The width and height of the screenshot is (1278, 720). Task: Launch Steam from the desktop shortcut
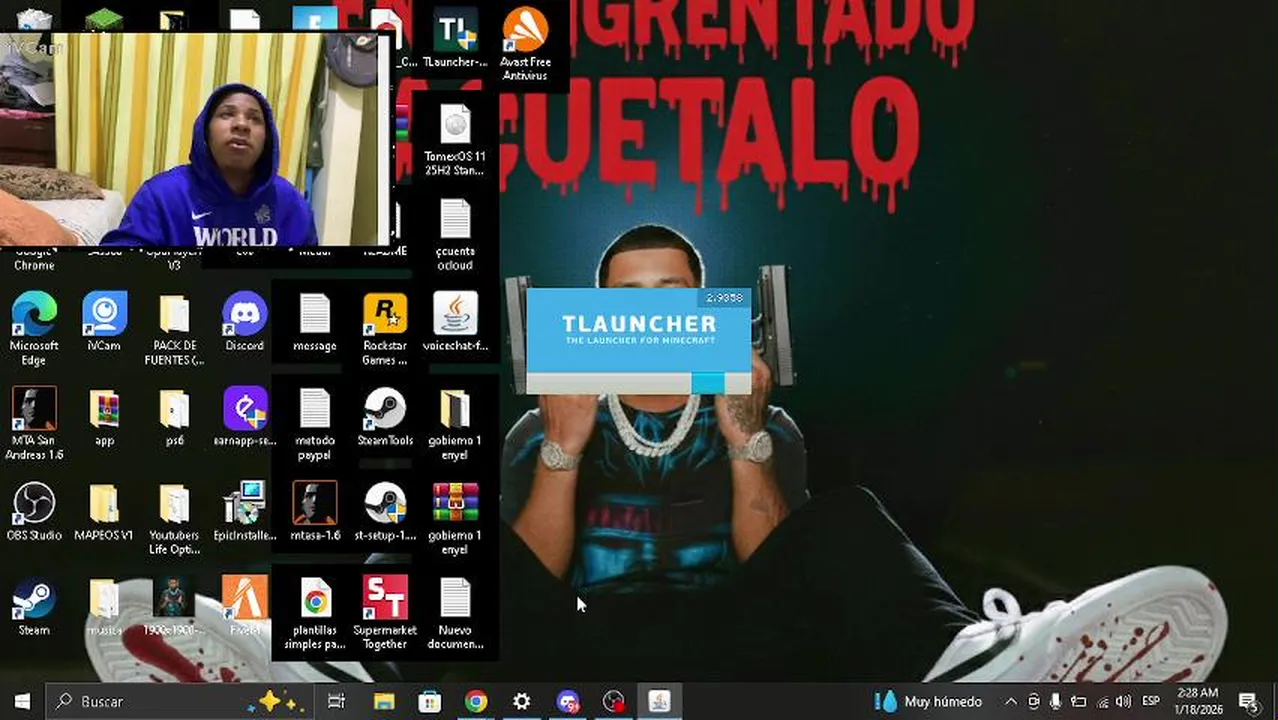(34, 607)
